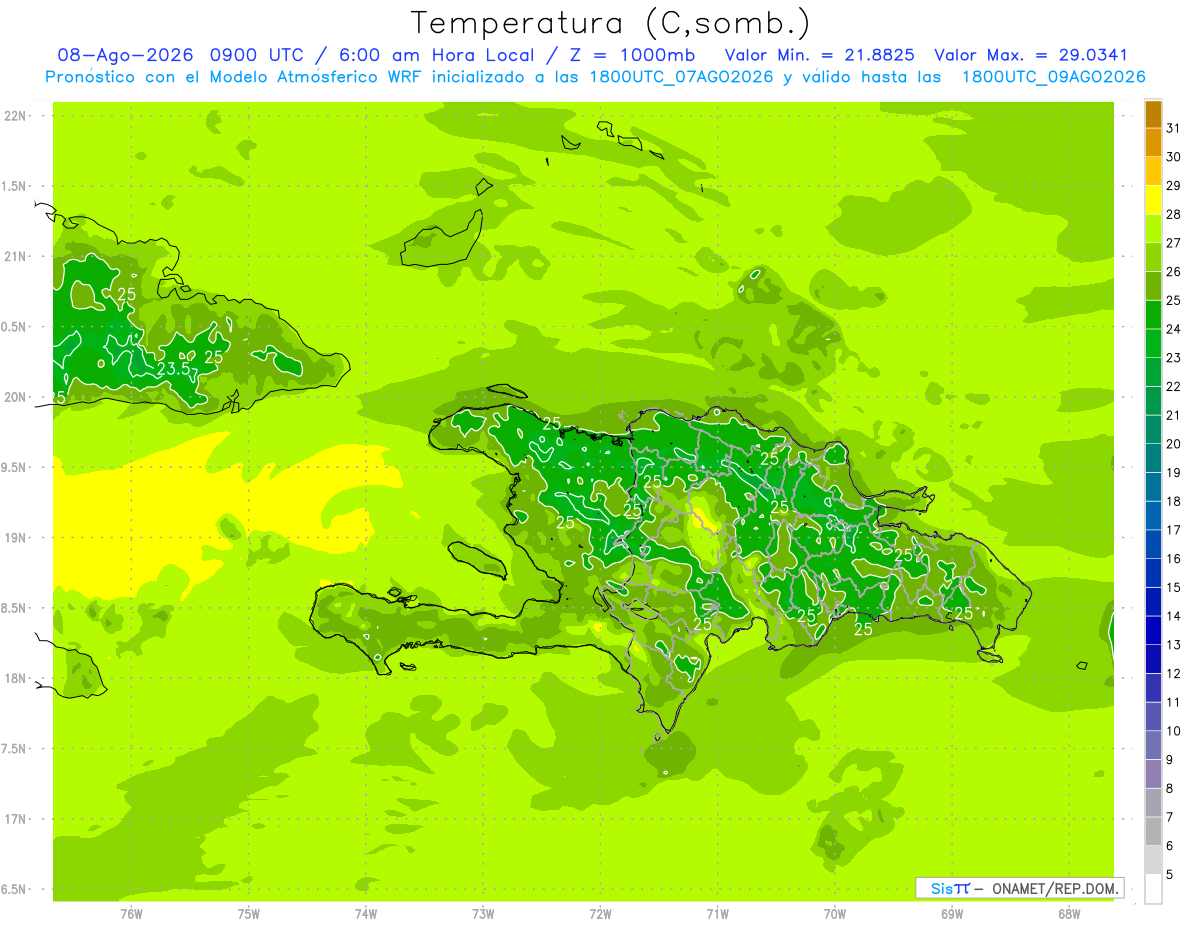The image size is (1200, 927).
Task: Pick the light gray 5–6 scale swatch
Action: (1153, 860)
